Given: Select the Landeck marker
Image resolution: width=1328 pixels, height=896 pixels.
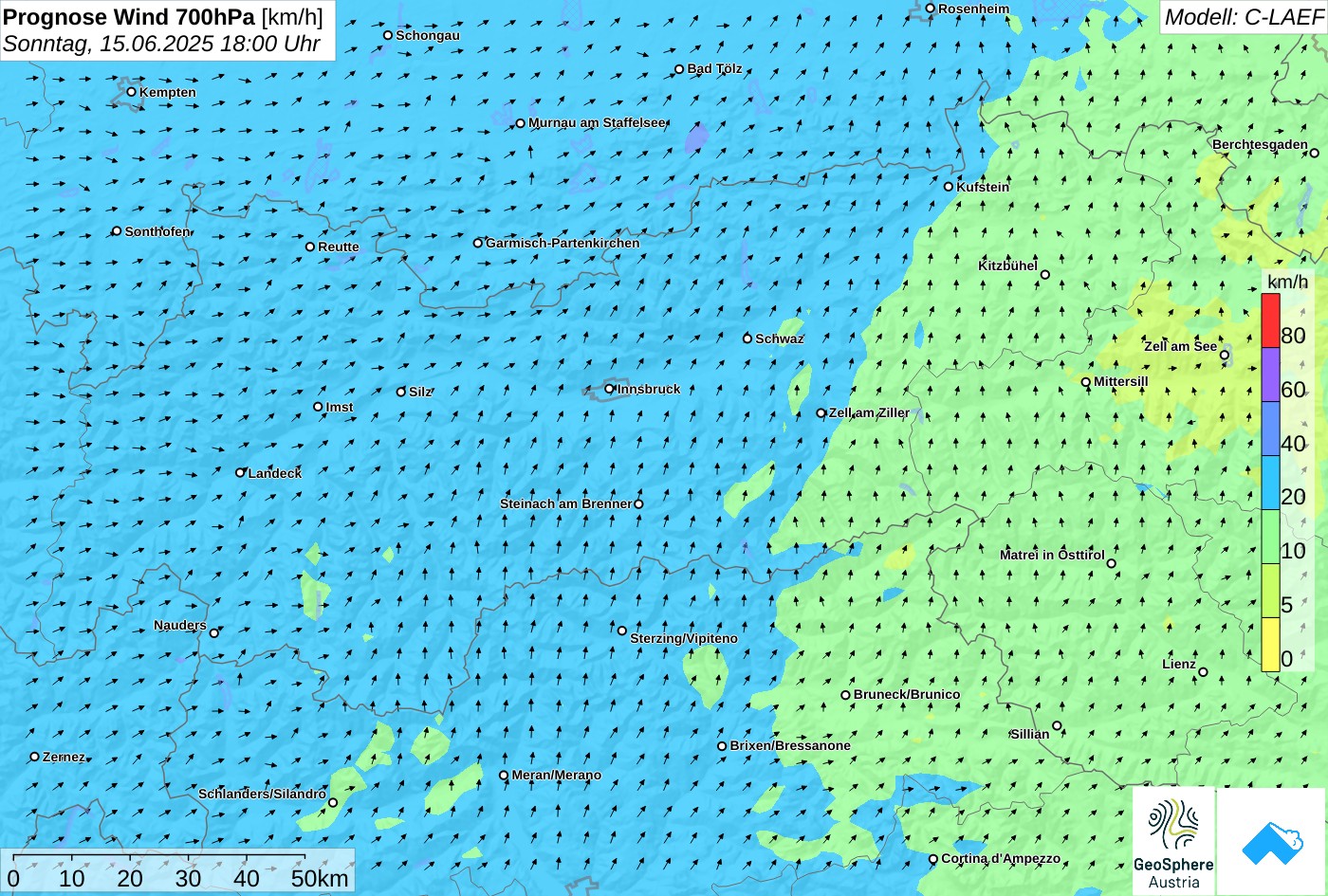Looking at the screenshot, I should [x=241, y=472].
